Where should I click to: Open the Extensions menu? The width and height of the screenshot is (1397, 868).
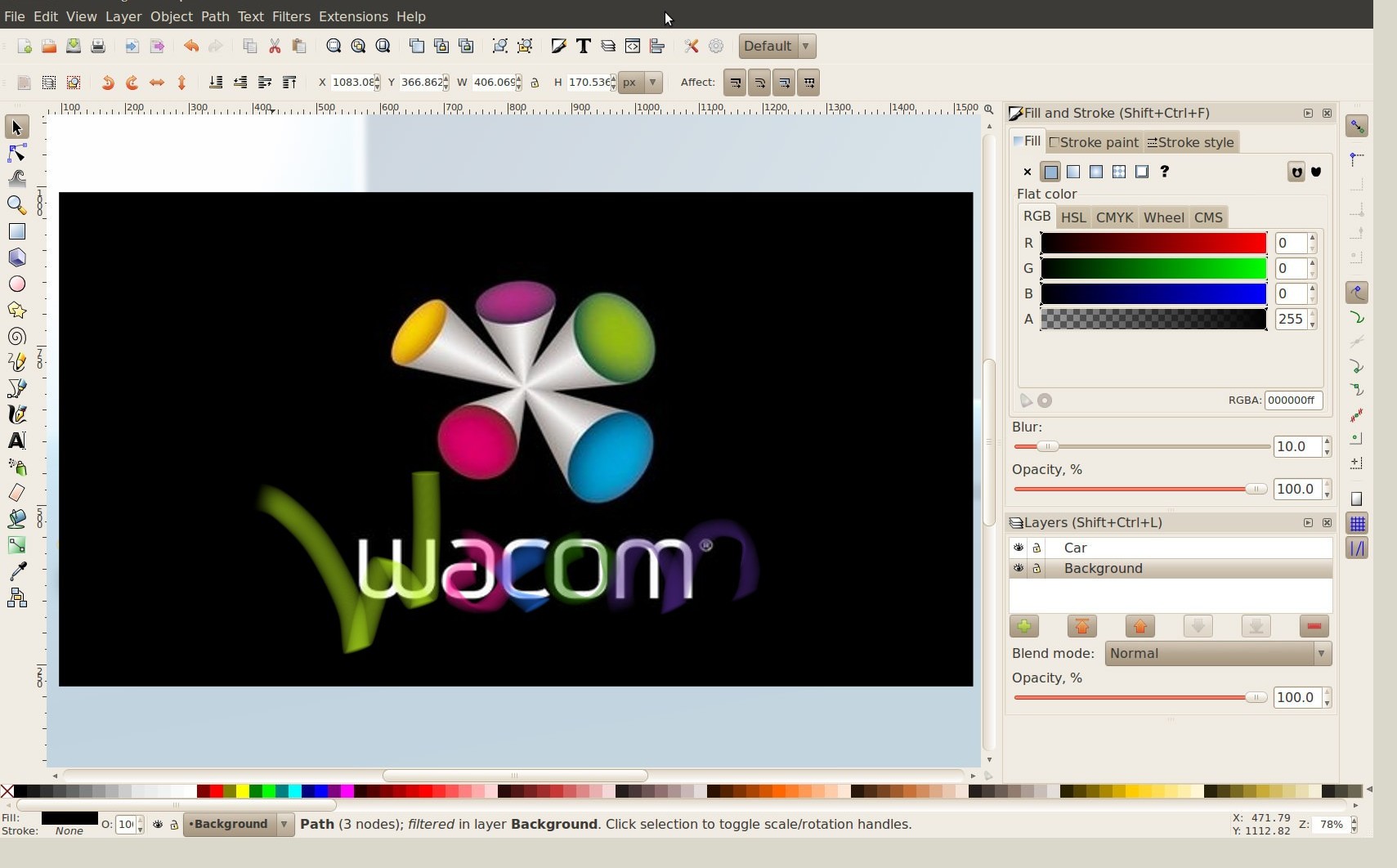[x=353, y=16]
